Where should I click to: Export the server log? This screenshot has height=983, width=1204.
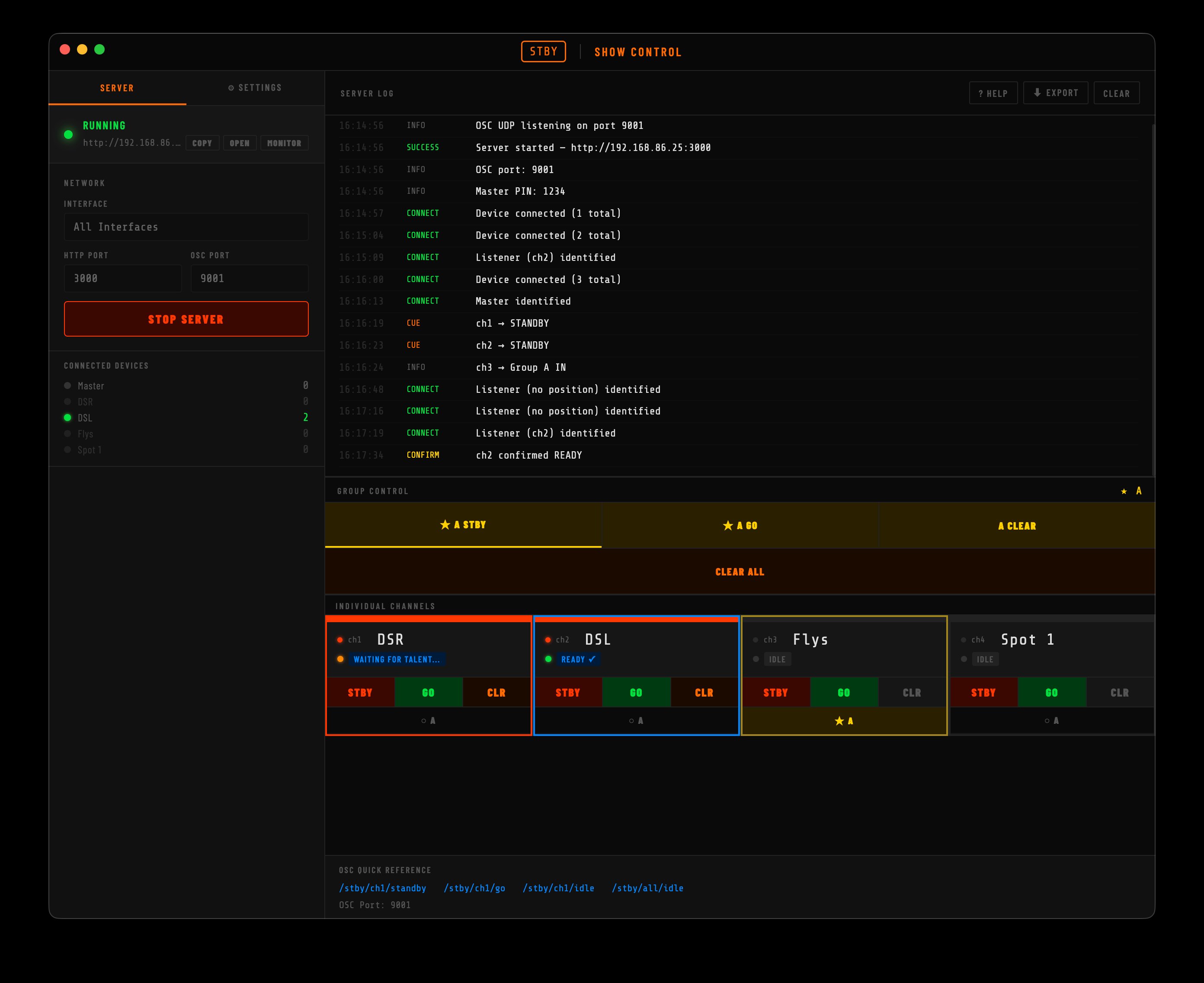(1056, 93)
